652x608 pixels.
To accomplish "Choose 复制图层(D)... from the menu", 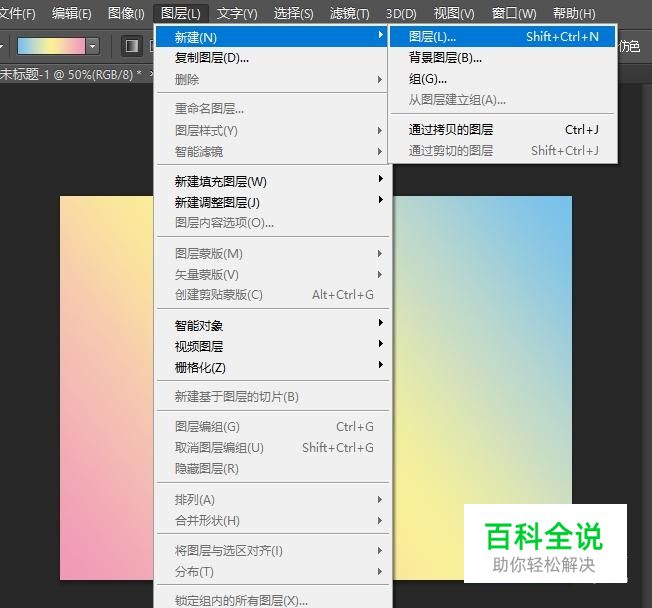I will point(271,58).
